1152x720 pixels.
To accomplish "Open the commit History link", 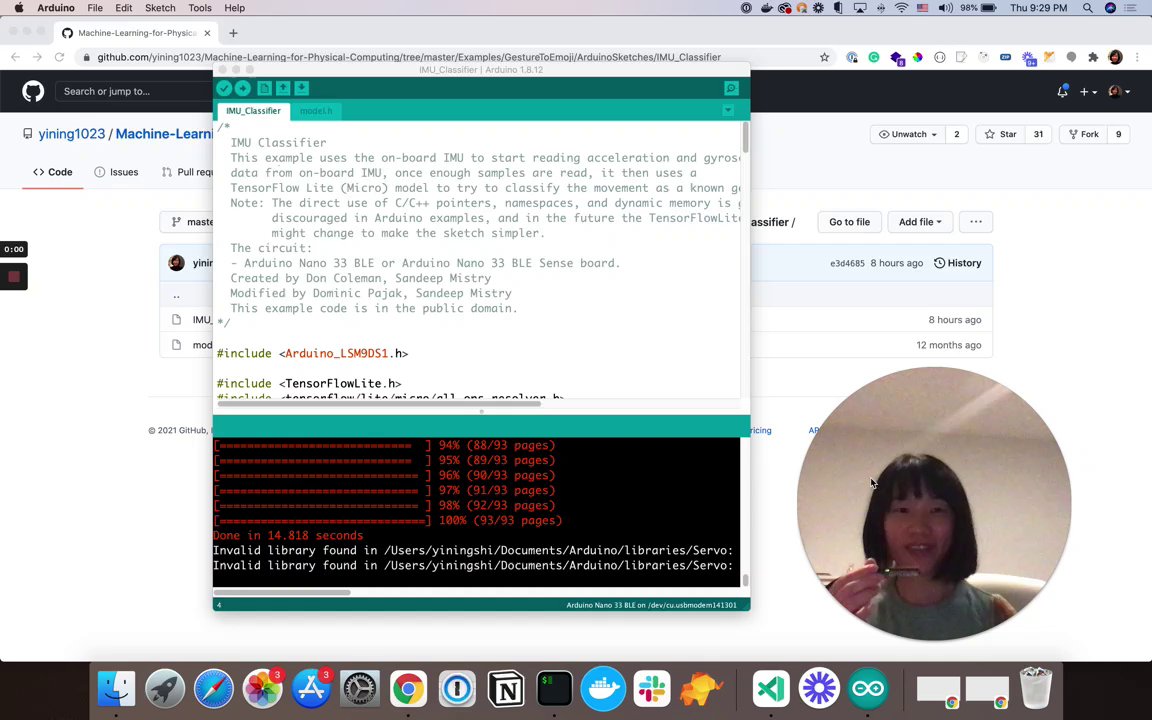I will click(x=957, y=263).
